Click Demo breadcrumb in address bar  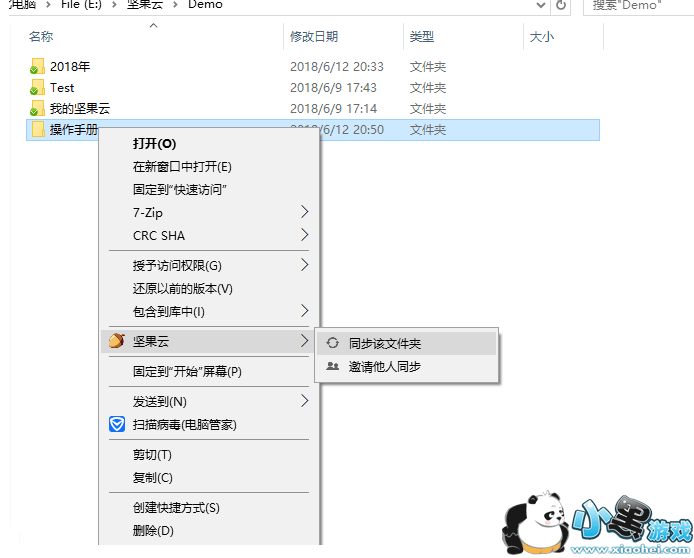pyautogui.click(x=205, y=5)
